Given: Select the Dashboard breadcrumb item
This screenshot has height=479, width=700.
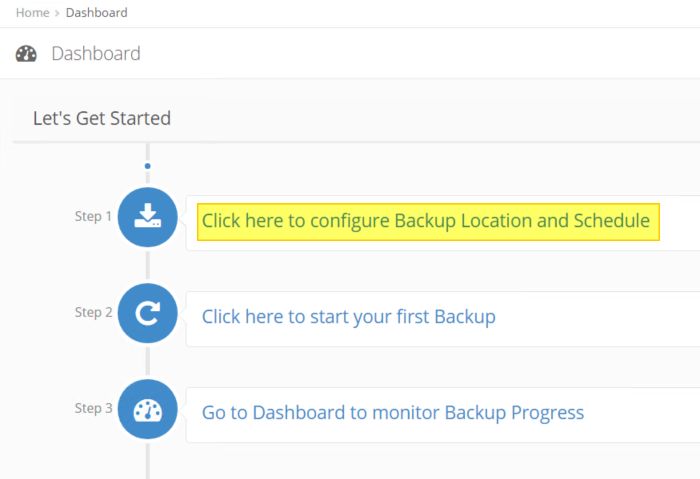Looking at the screenshot, I should coord(96,13).
